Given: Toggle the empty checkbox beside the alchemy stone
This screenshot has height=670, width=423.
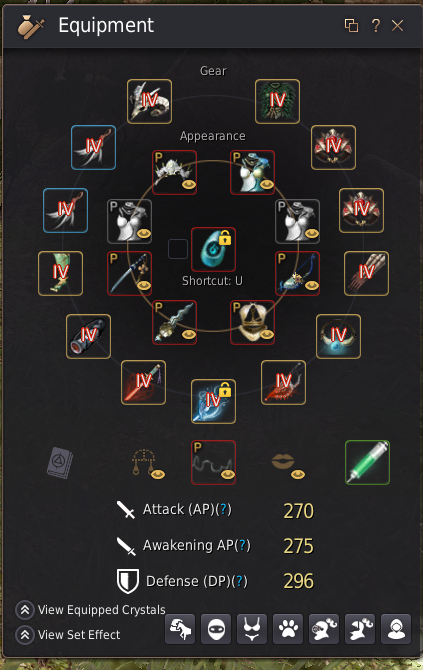Looking at the screenshot, I should coord(178,249).
